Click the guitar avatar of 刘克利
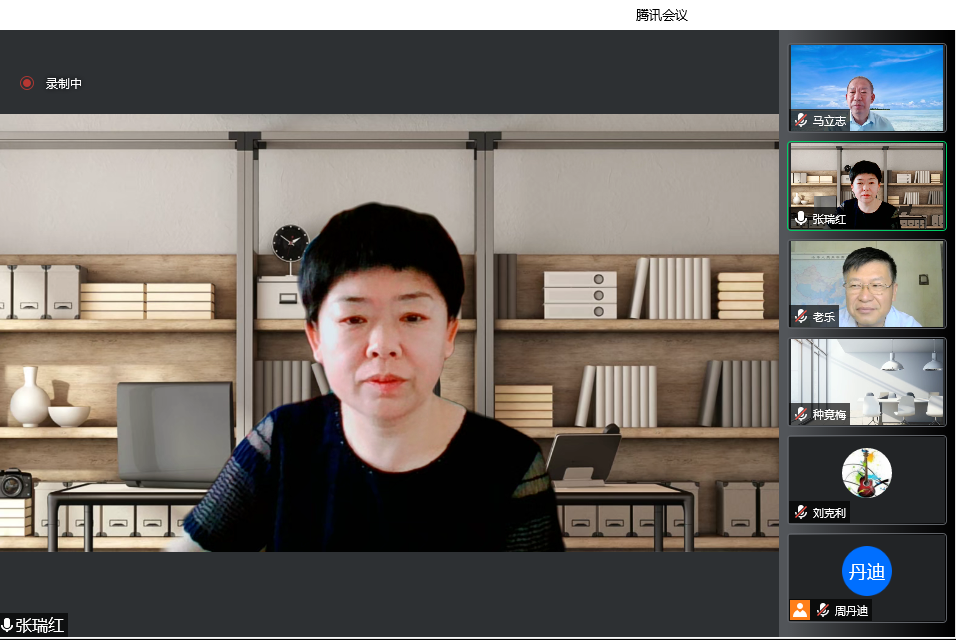The image size is (956, 640). click(866, 472)
